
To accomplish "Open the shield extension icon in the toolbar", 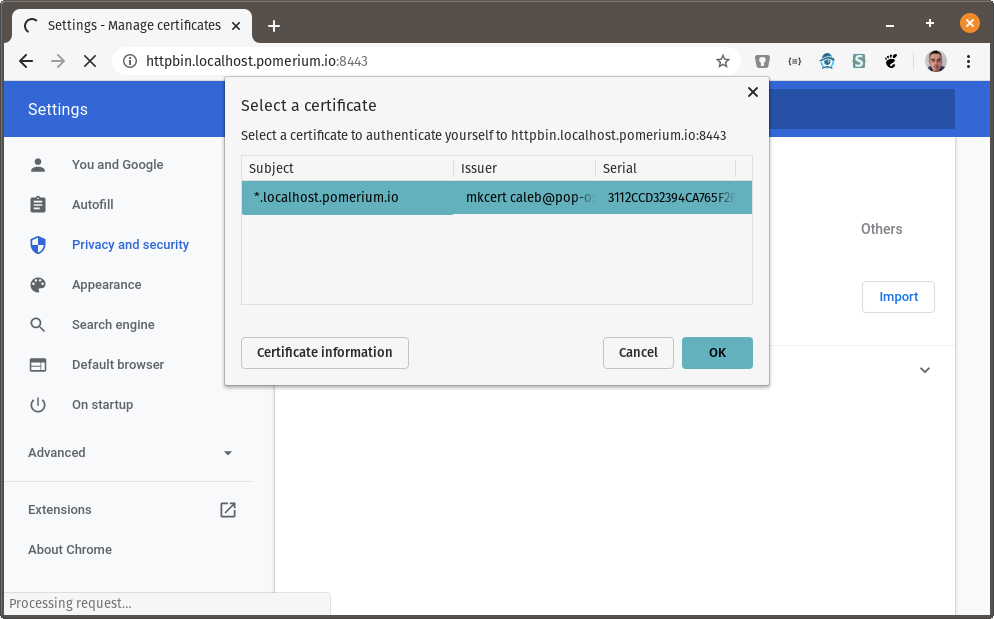I will 762,61.
